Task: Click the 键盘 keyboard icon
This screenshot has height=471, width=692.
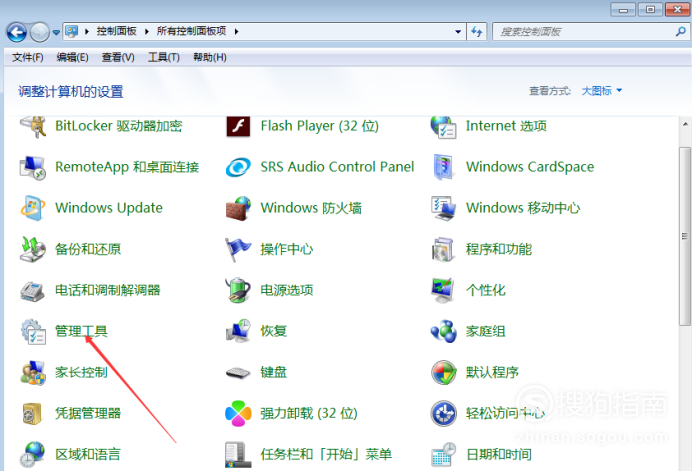Action: pos(238,373)
